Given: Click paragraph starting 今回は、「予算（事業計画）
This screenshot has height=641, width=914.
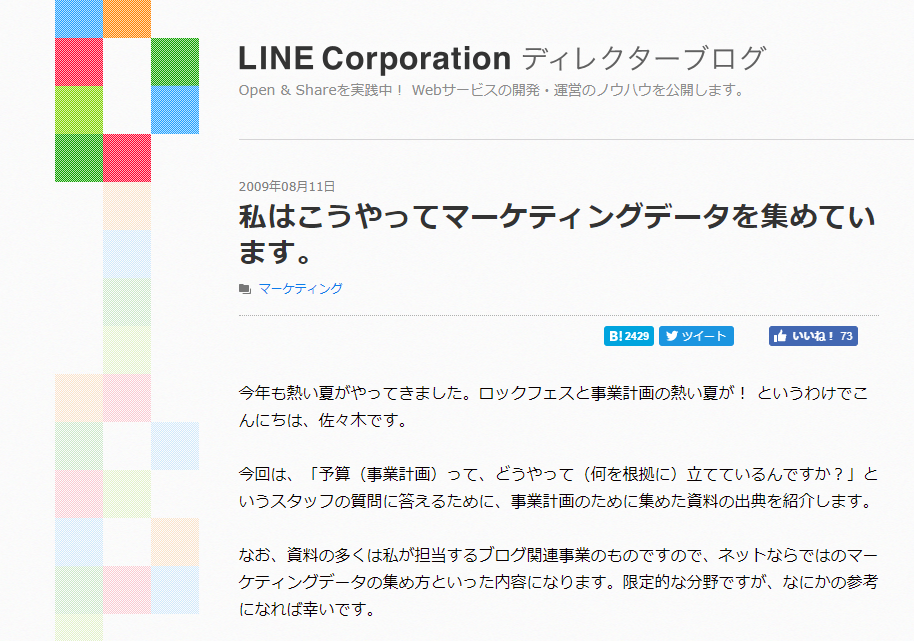Looking at the screenshot, I should point(558,487).
